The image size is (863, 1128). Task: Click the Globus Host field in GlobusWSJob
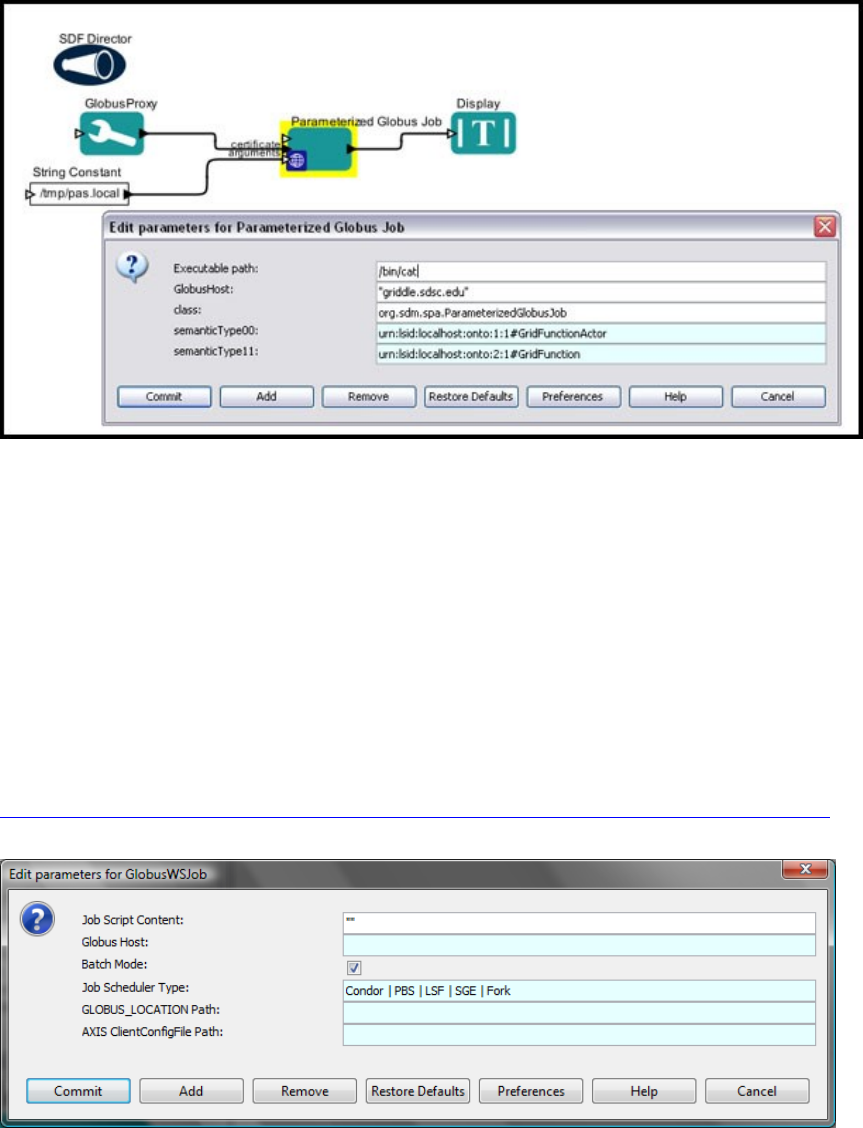[579, 945]
